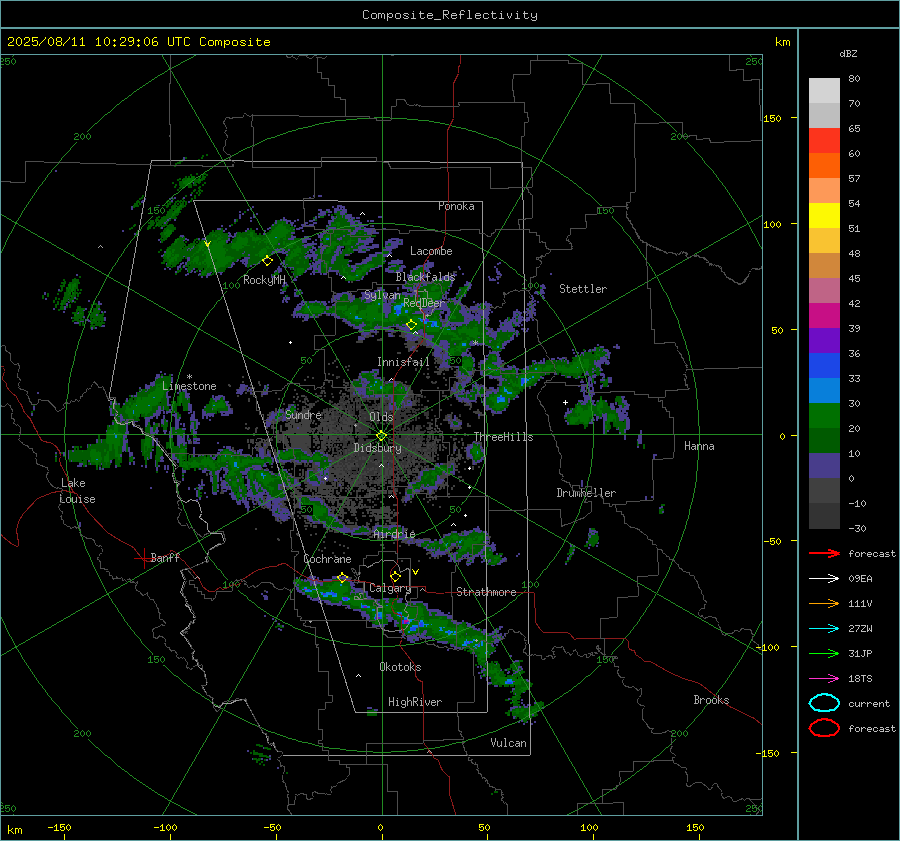This screenshot has width=900, height=841.
Task: Click the green 31JP arrow legend icon
Action: coord(824,653)
